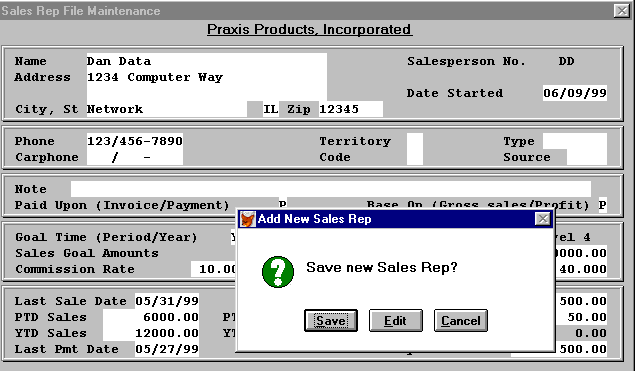Click the Address field 1234 Computer Way
636x371 pixels.
[206, 77]
